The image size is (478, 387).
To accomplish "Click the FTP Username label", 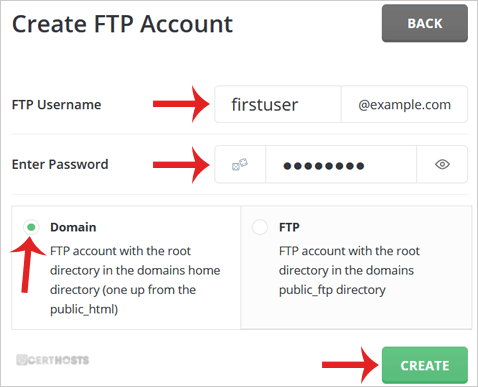I will 57,105.
